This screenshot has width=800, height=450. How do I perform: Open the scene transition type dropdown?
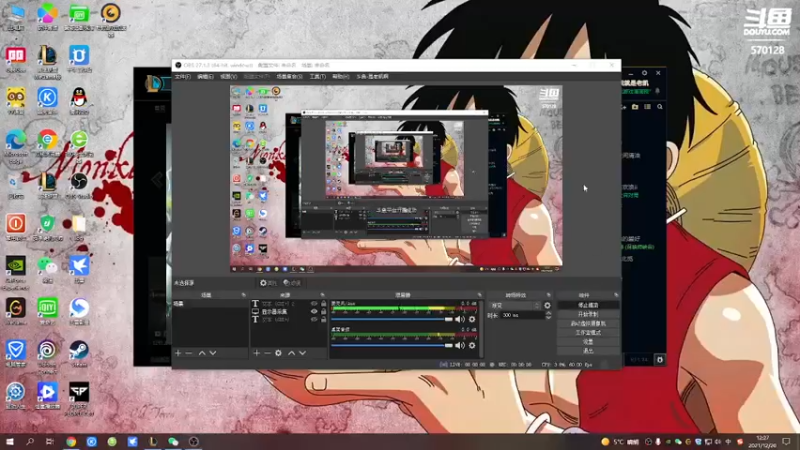point(514,306)
